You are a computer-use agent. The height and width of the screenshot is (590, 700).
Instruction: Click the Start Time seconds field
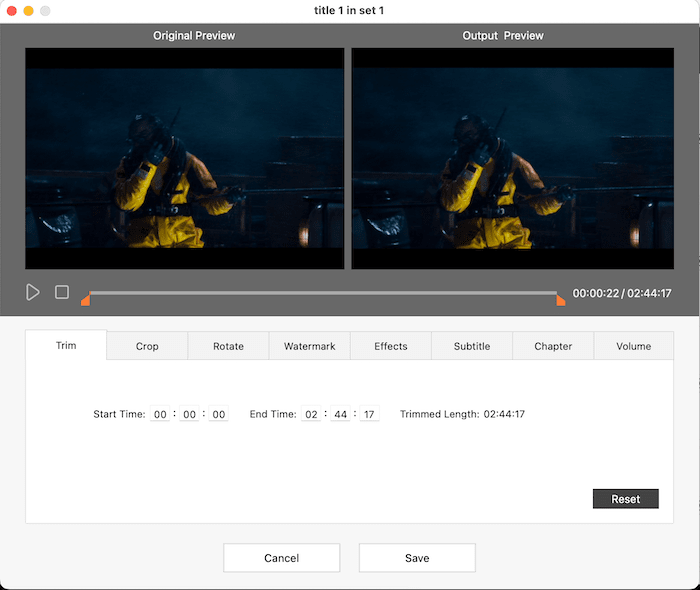point(218,414)
